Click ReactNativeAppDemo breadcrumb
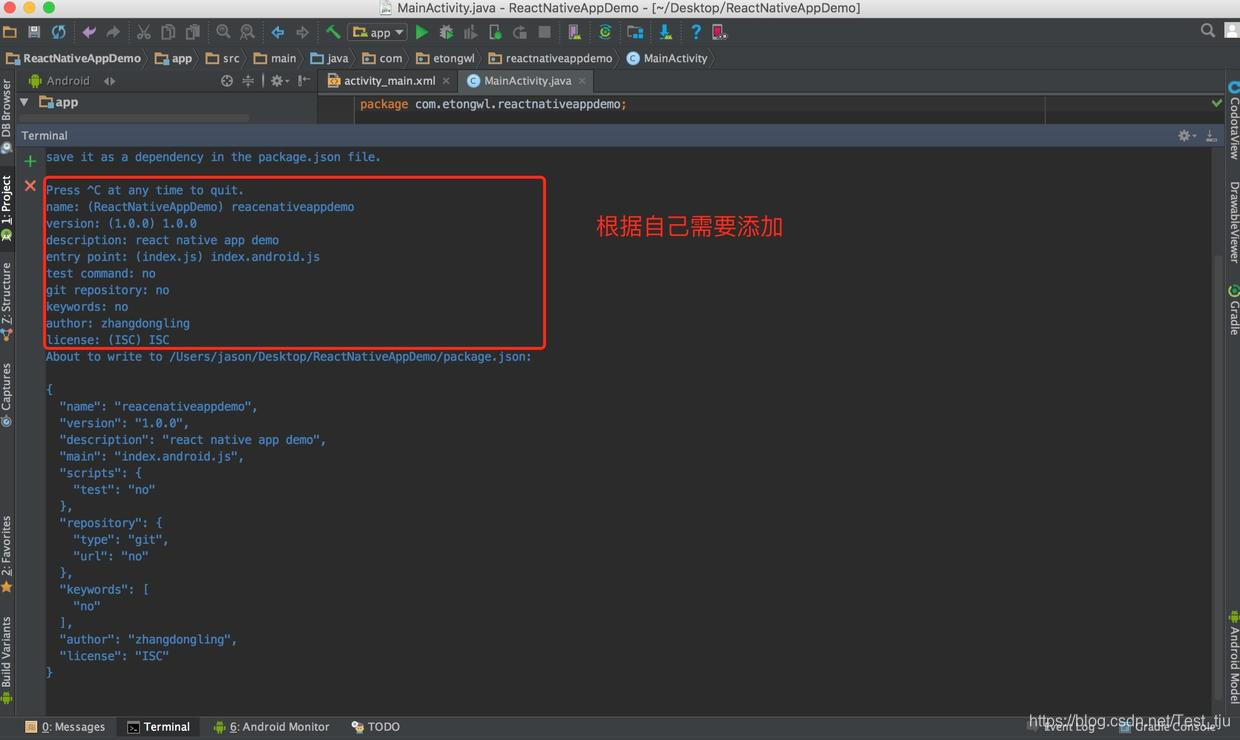Screen dimensions: 1240x740 coord(74,58)
